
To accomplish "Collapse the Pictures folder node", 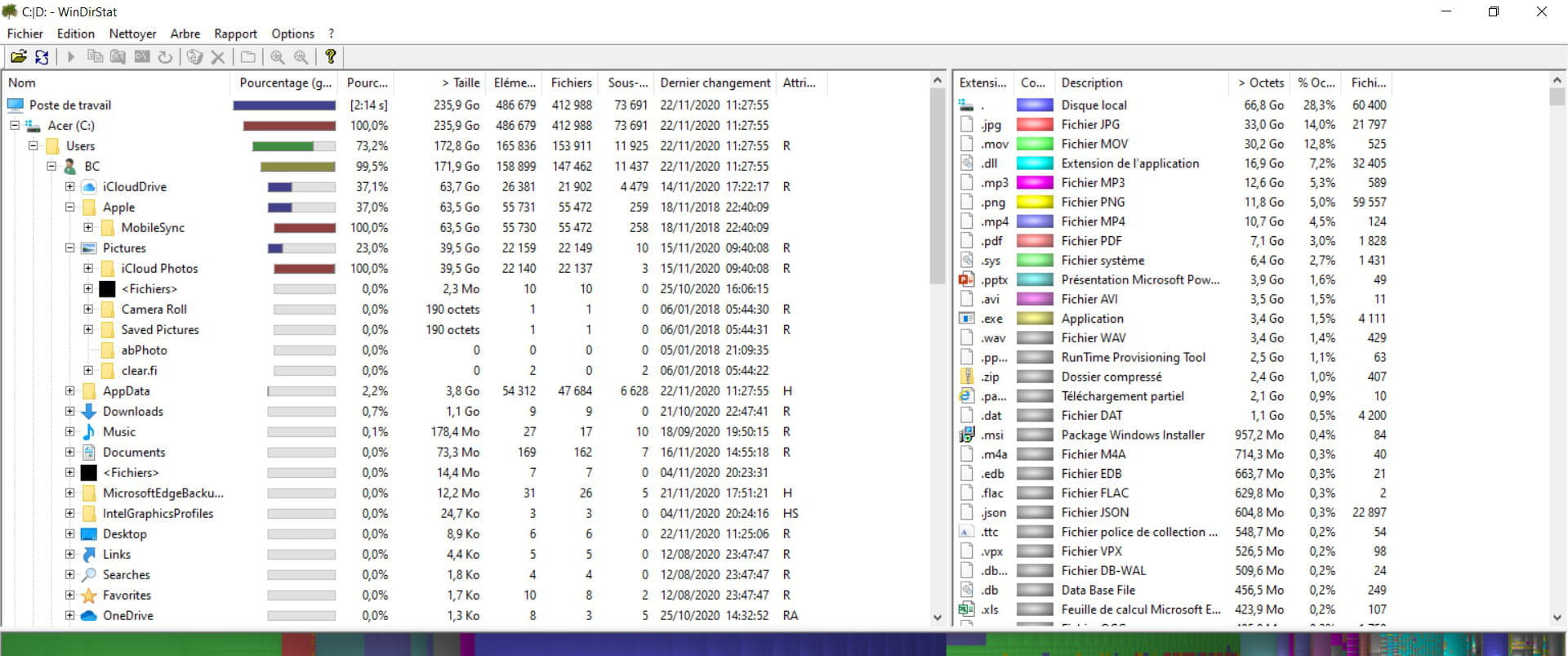I will [70, 248].
